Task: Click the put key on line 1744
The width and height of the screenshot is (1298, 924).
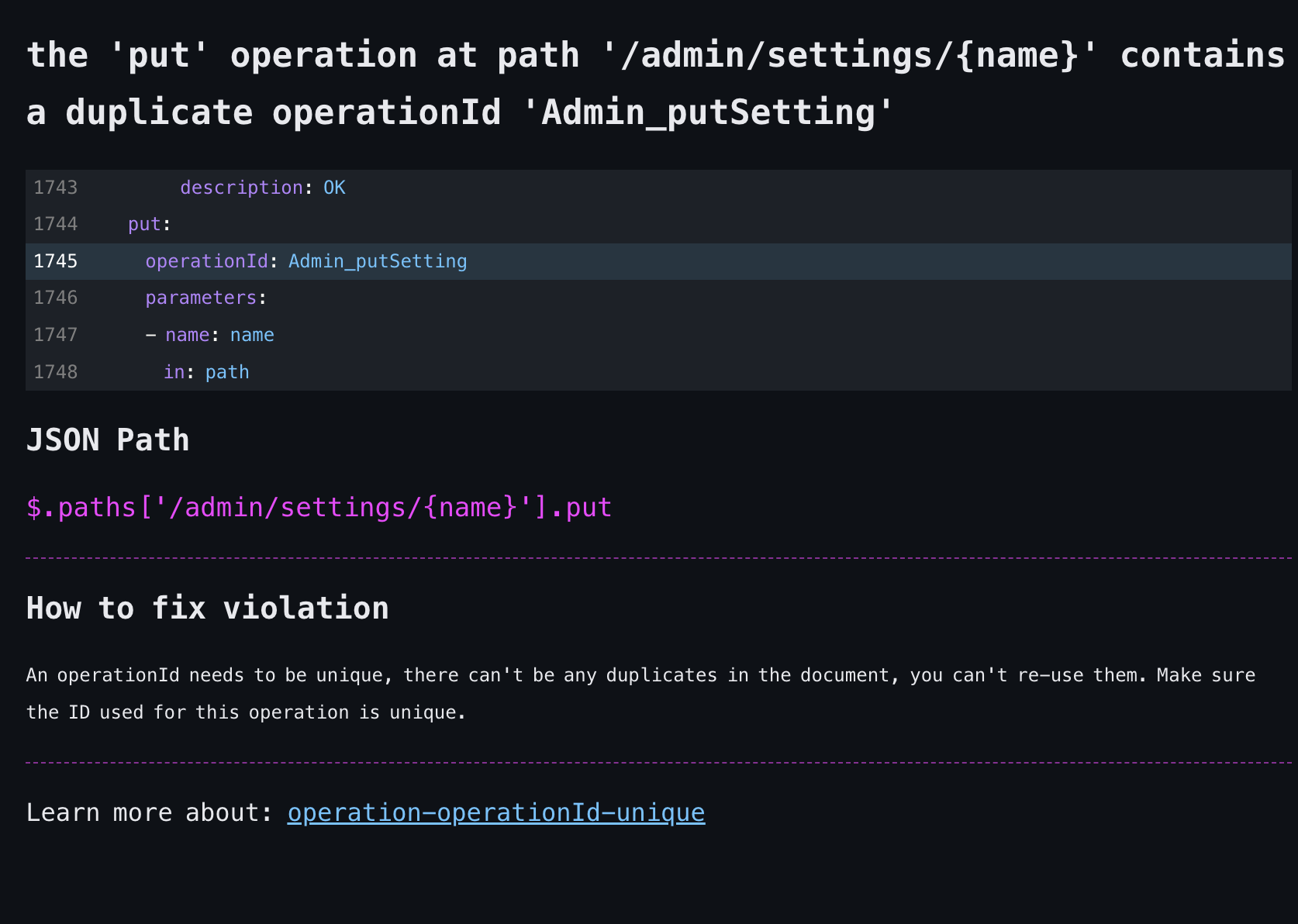Action: point(144,224)
